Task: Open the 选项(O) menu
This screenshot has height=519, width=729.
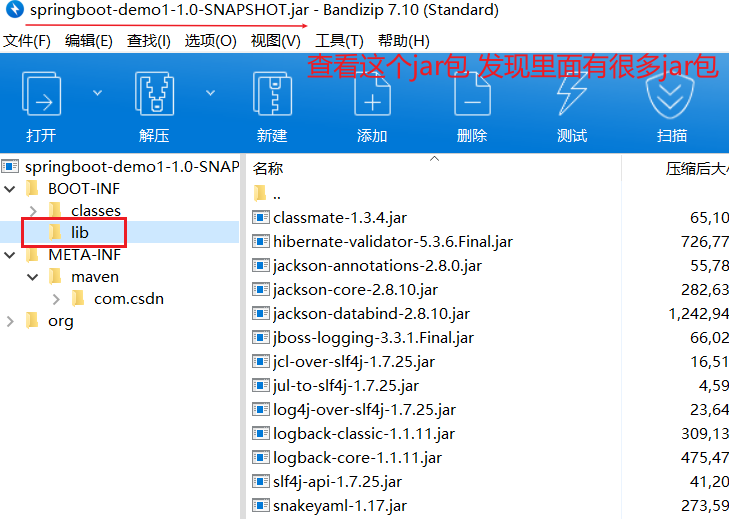Action: (x=210, y=41)
